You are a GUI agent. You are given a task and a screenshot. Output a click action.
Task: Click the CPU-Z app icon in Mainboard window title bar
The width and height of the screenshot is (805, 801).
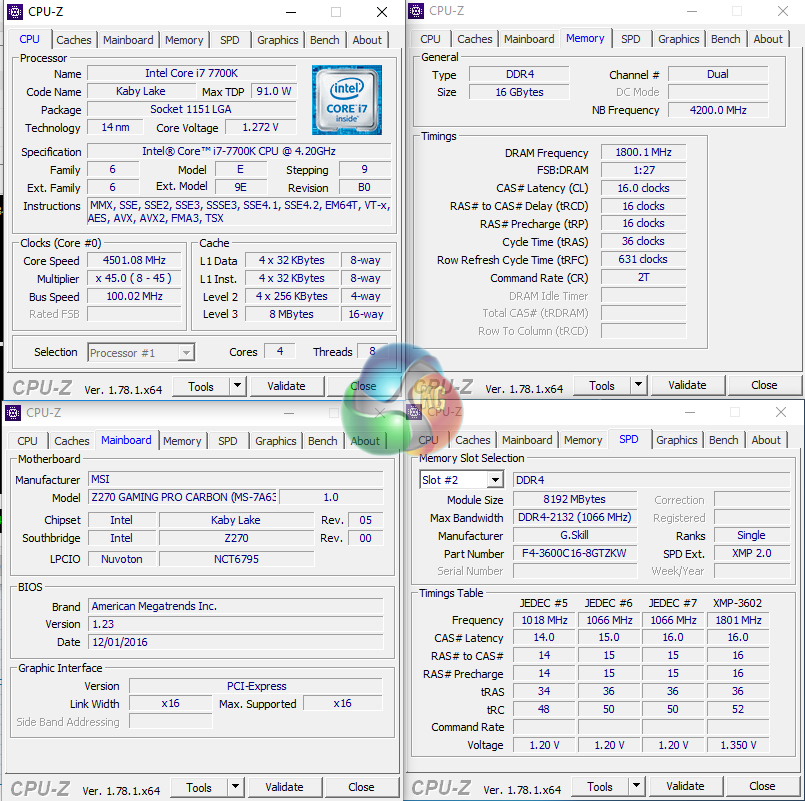click(13, 412)
